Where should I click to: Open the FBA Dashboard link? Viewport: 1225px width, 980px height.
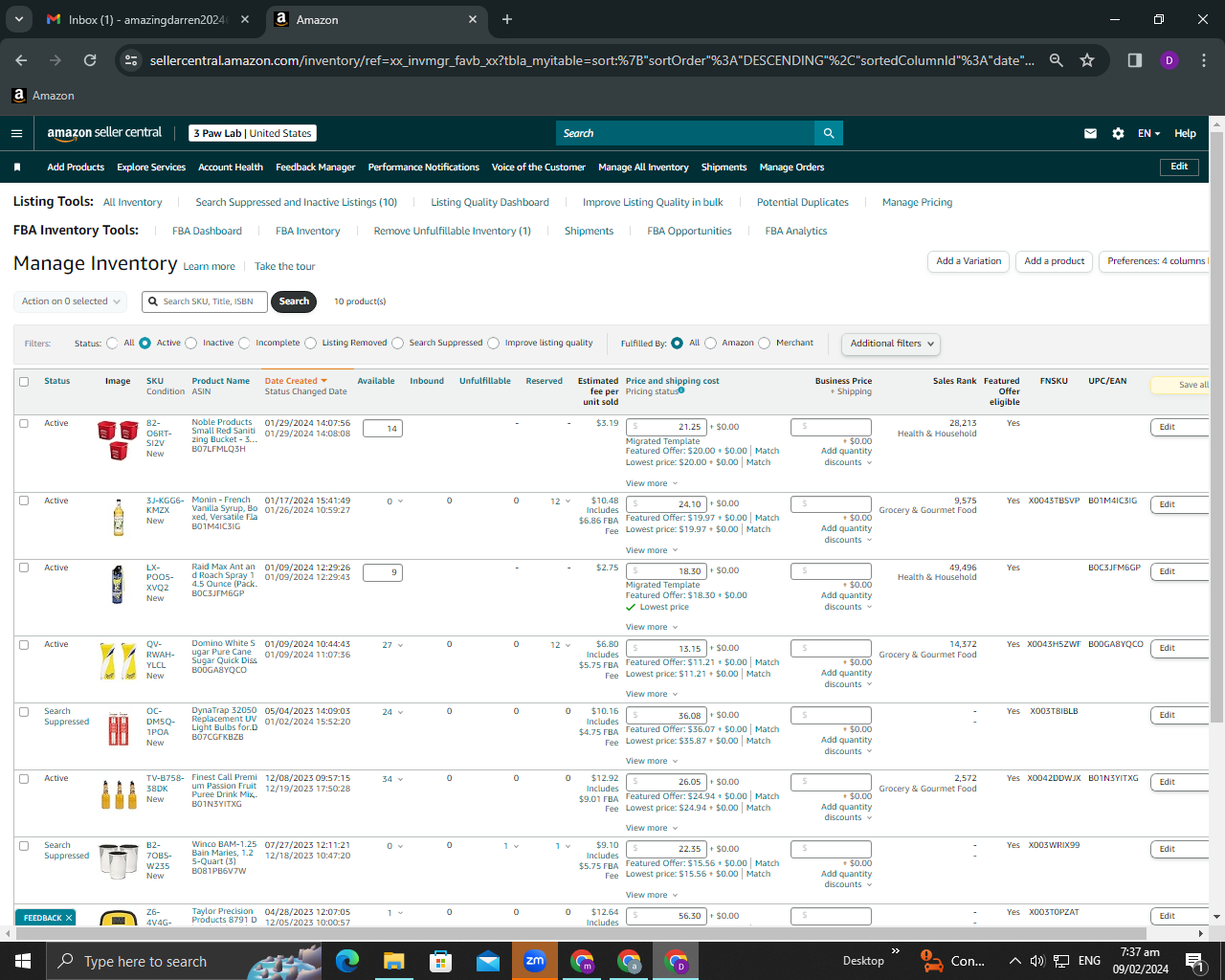[207, 231]
